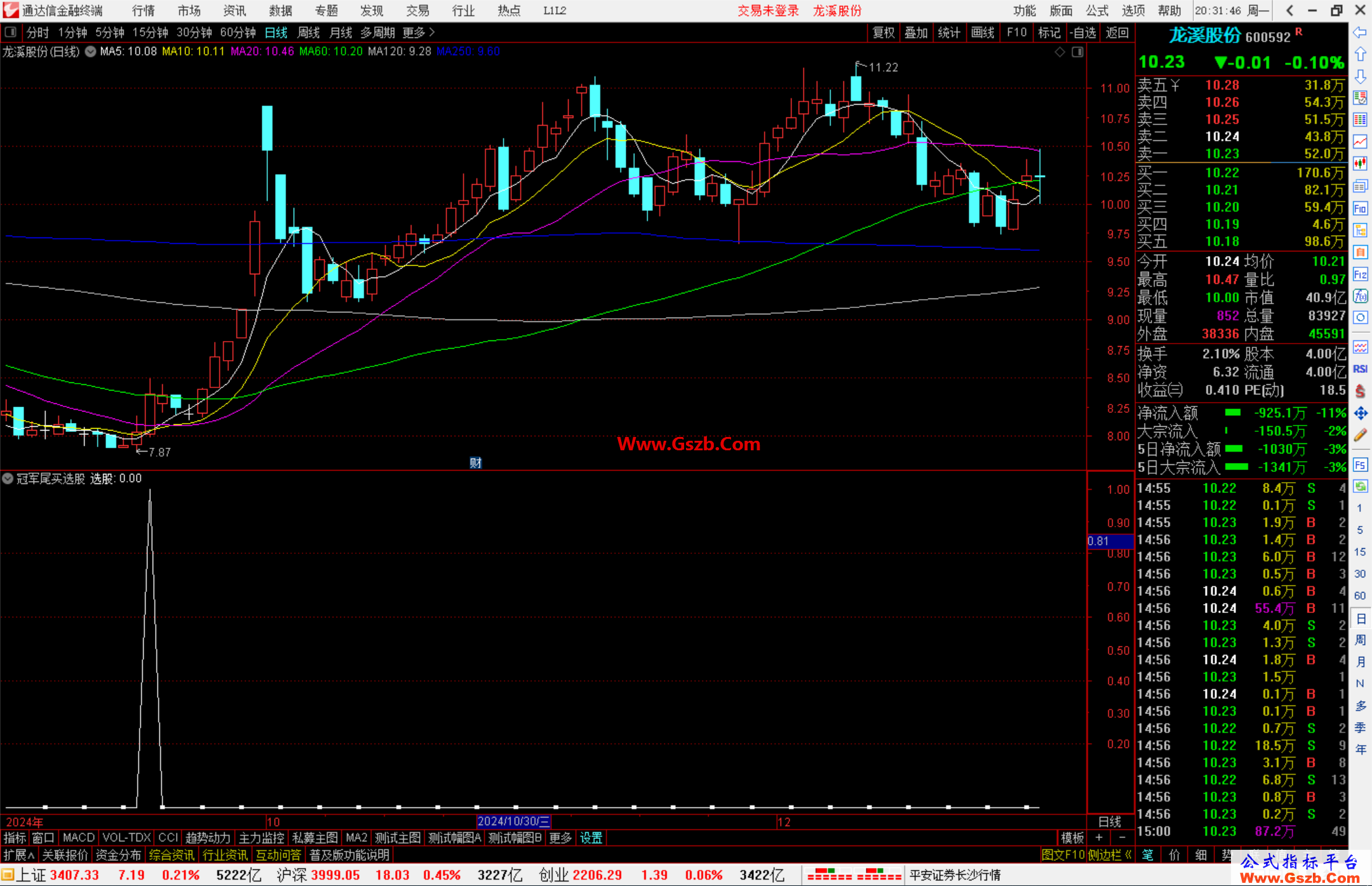The height and width of the screenshot is (886, 1372).
Task: Switch to 周线 weekly chart
Action: [x=309, y=32]
